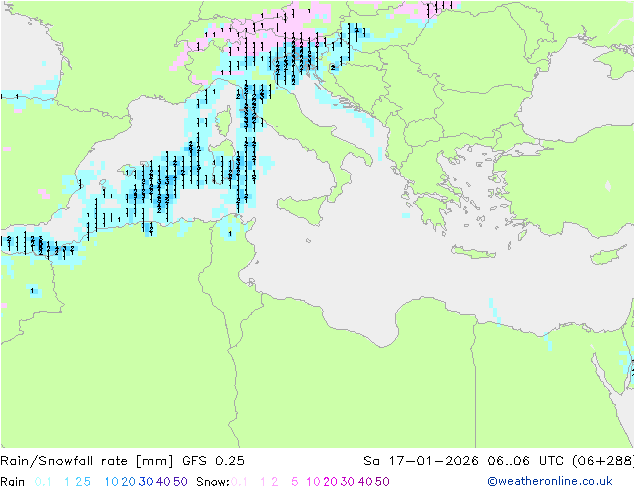Select the snow legend value 5
This screenshot has height=490, width=634.
pyautogui.click(x=294, y=482)
